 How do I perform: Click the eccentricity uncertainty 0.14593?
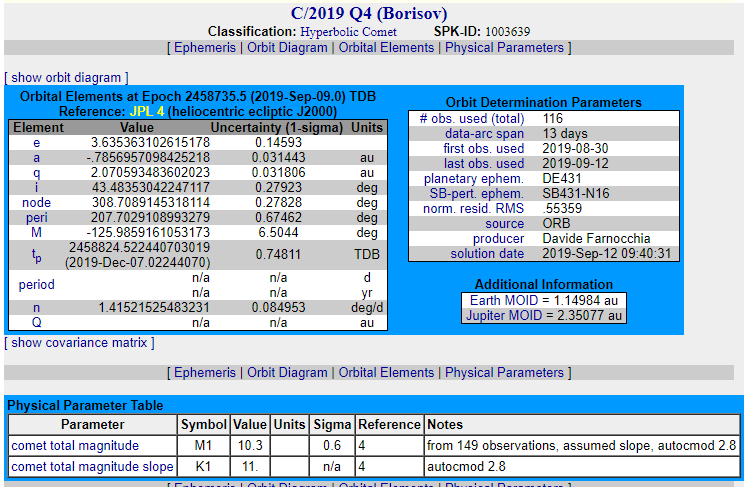278,143
